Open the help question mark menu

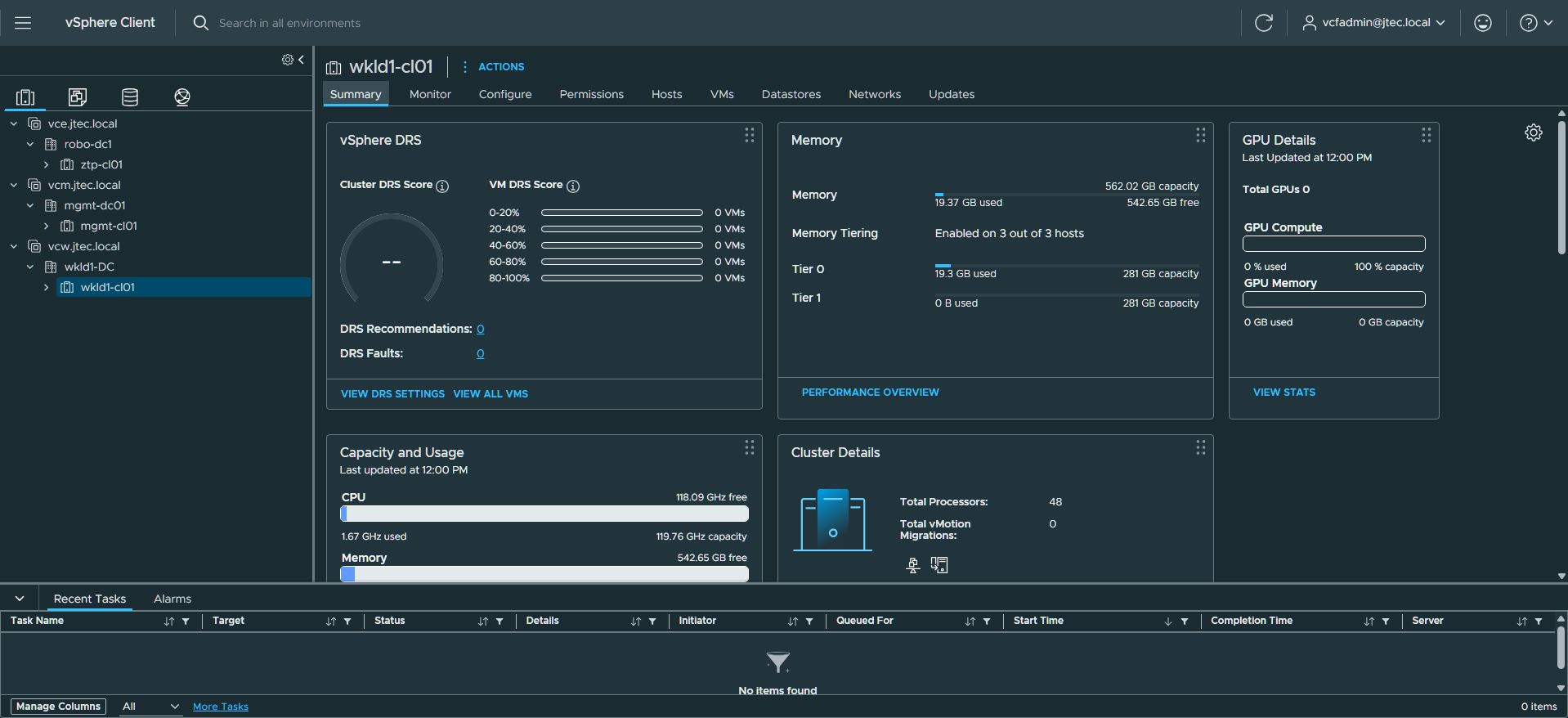pyautogui.click(x=1535, y=23)
